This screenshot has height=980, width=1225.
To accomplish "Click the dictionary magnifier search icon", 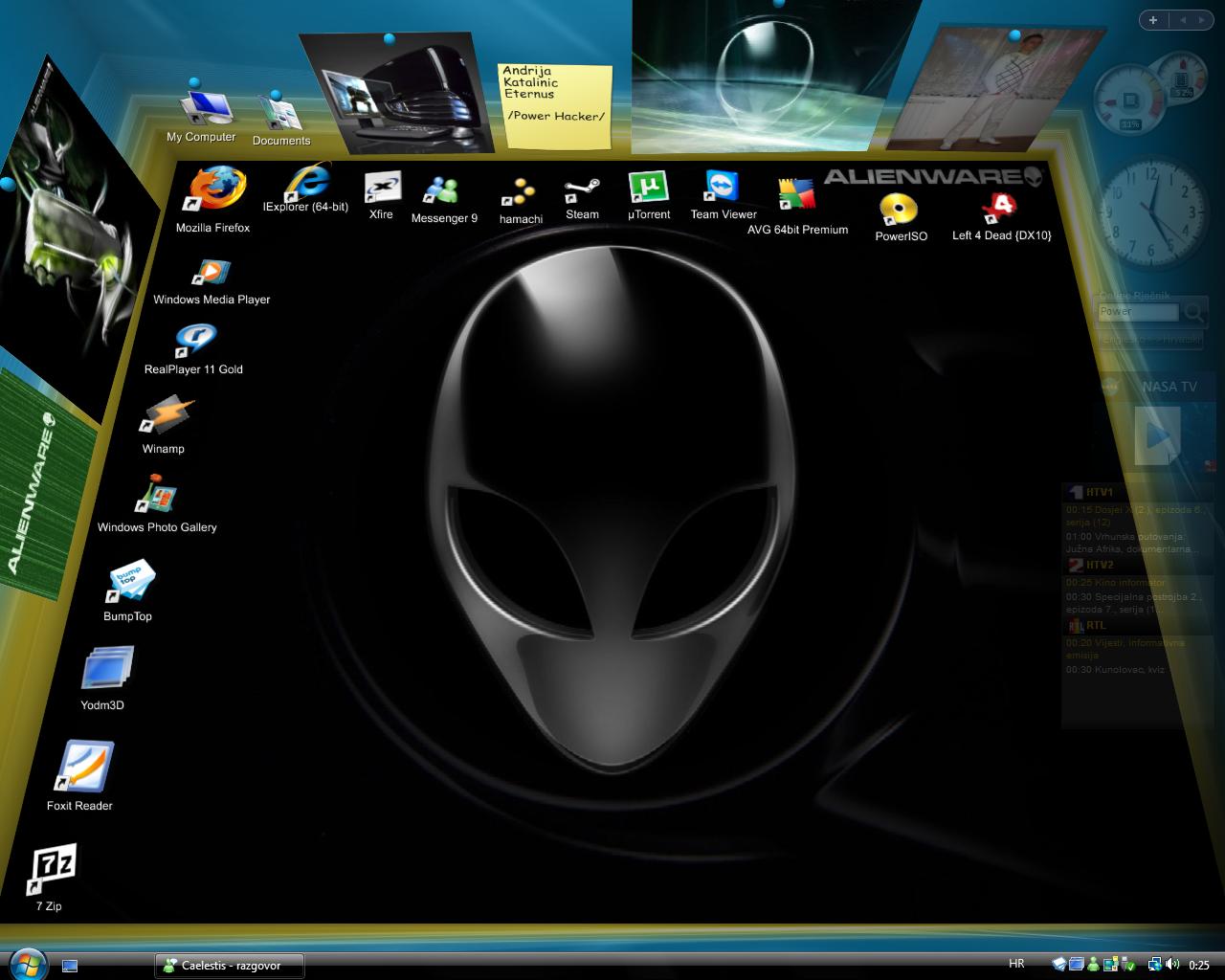I will click(x=1193, y=311).
